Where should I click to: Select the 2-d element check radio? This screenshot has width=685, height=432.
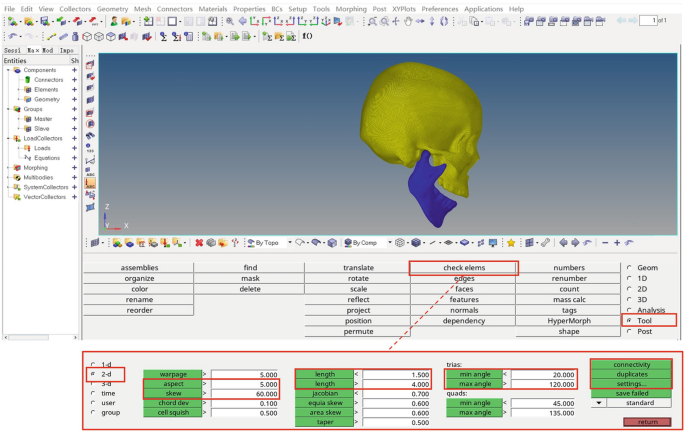(93, 374)
